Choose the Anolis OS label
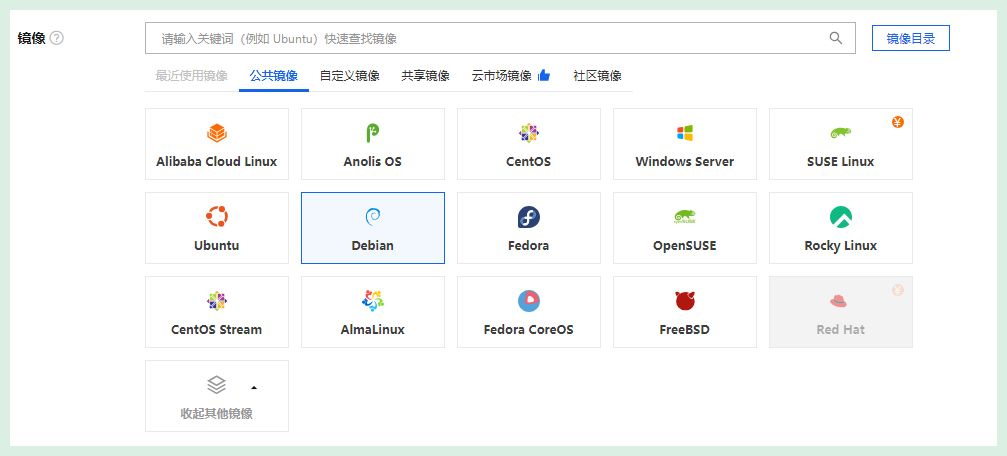Image resolution: width=1007 pixels, height=456 pixels. click(372, 161)
